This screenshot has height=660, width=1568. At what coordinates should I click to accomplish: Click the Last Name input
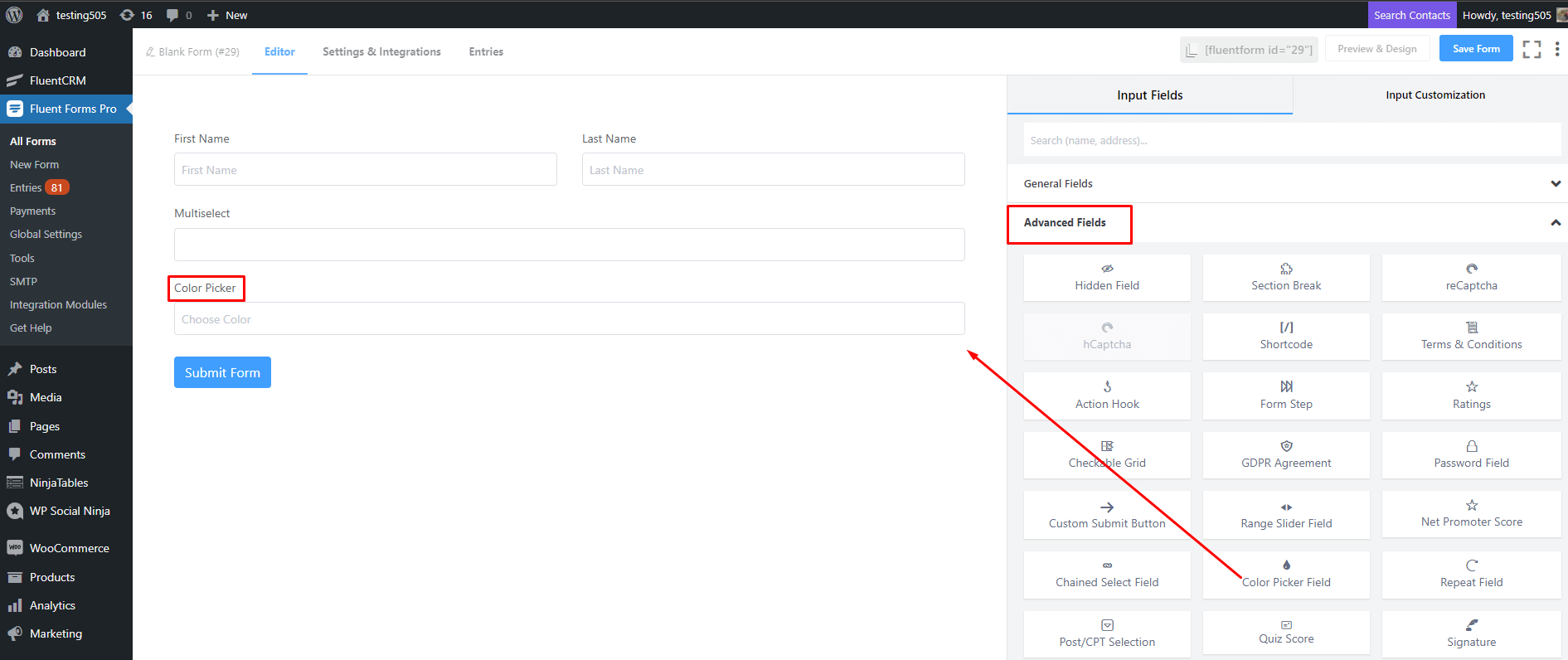click(773, 169)
